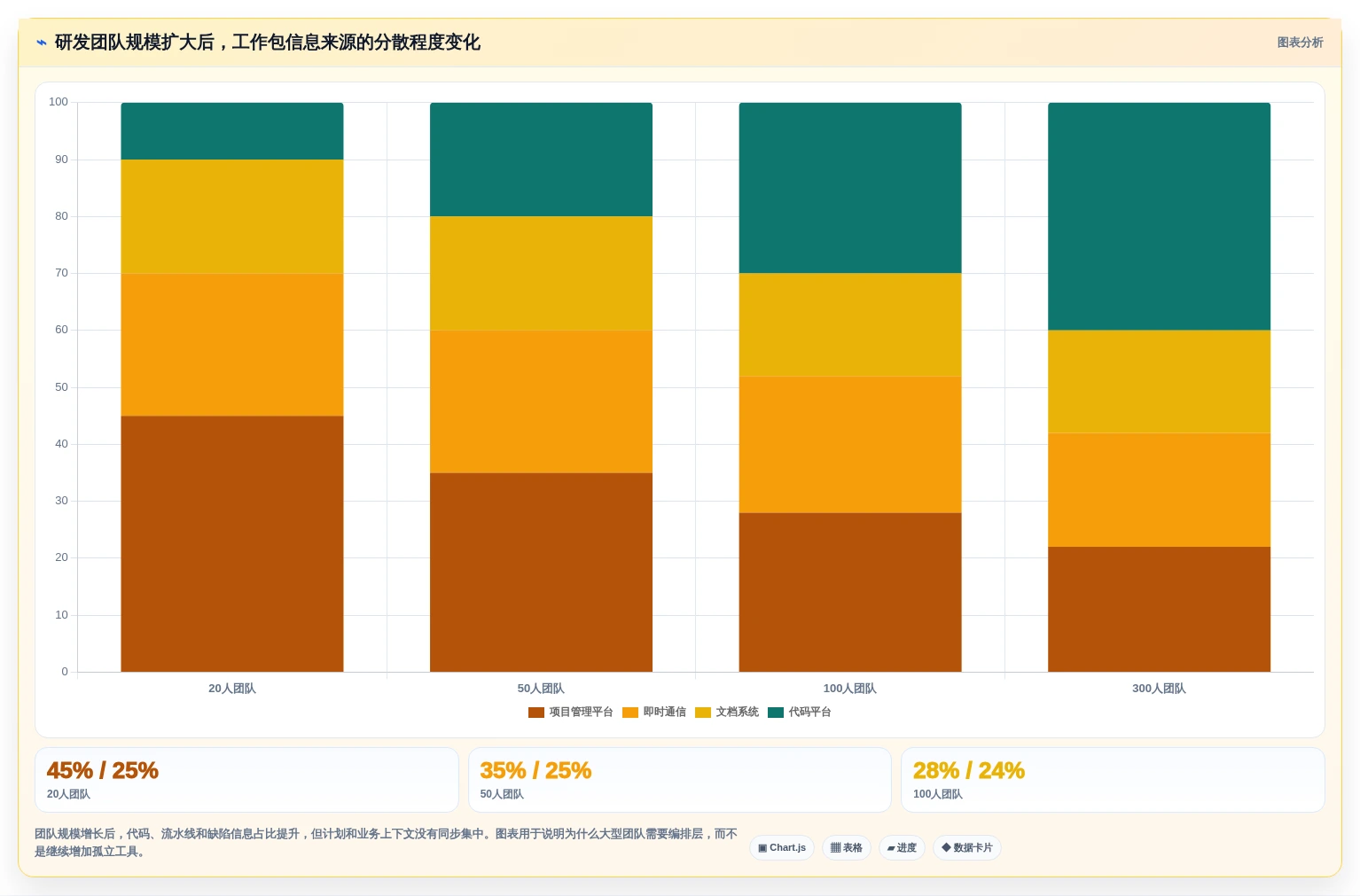Open the 35% / 25% stat card
This screenshot has height=896, width=1360.
[680, 780]
